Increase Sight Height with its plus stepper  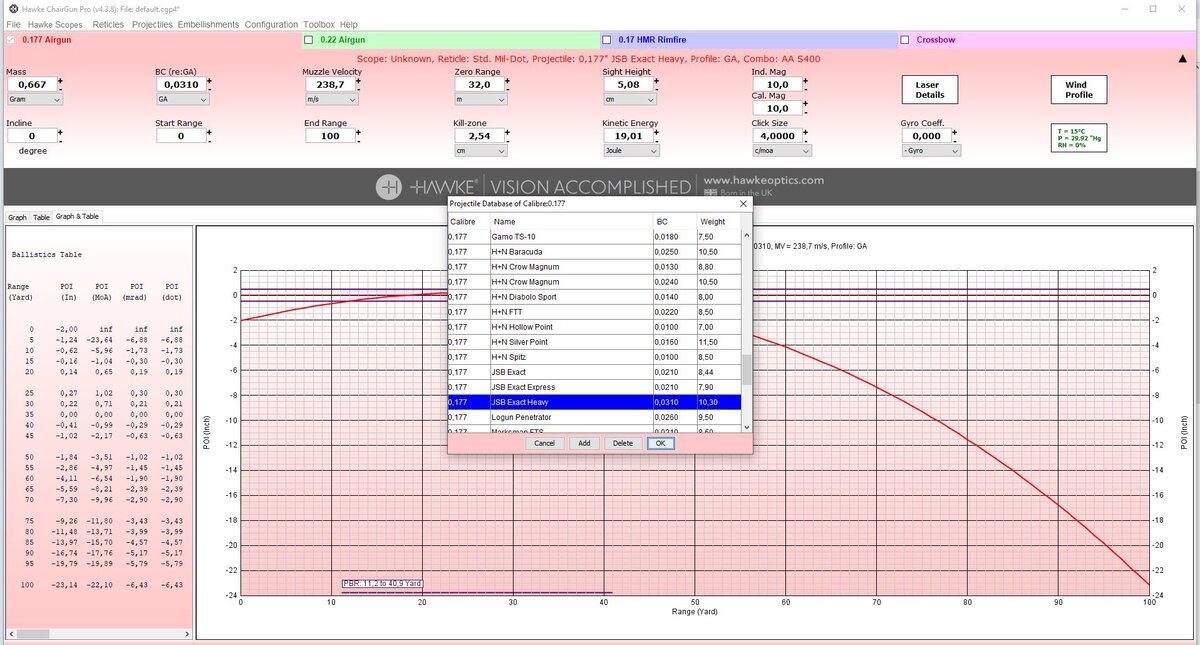click(656, 80)
